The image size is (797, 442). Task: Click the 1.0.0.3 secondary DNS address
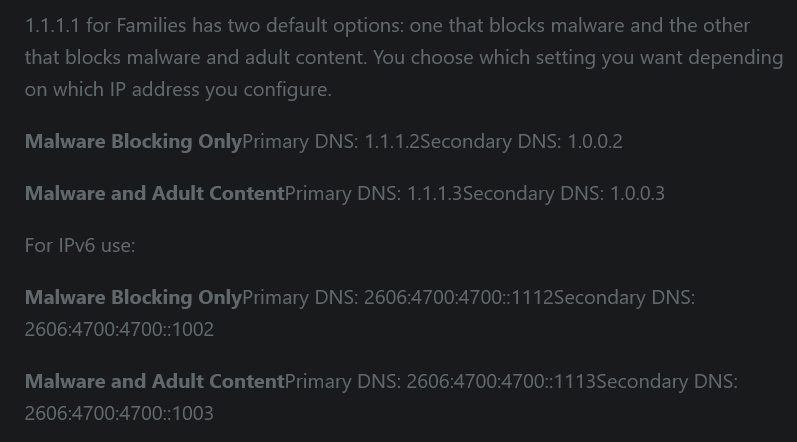637,194
